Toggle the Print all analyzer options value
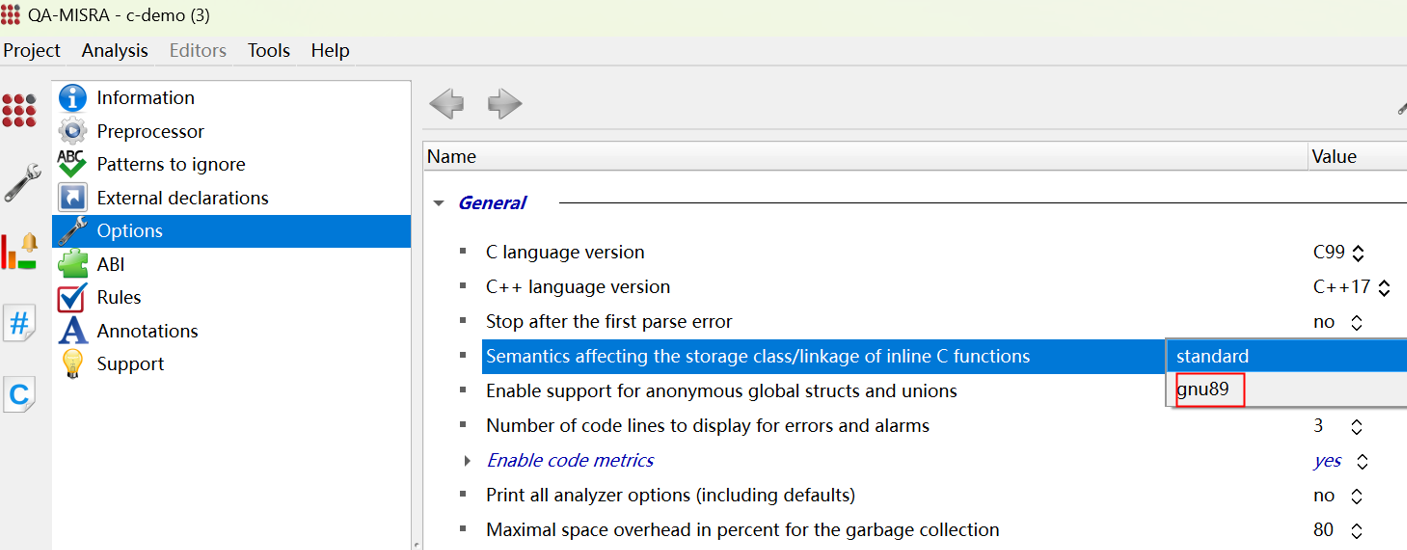1407x550 pixels. [1356, 496]
